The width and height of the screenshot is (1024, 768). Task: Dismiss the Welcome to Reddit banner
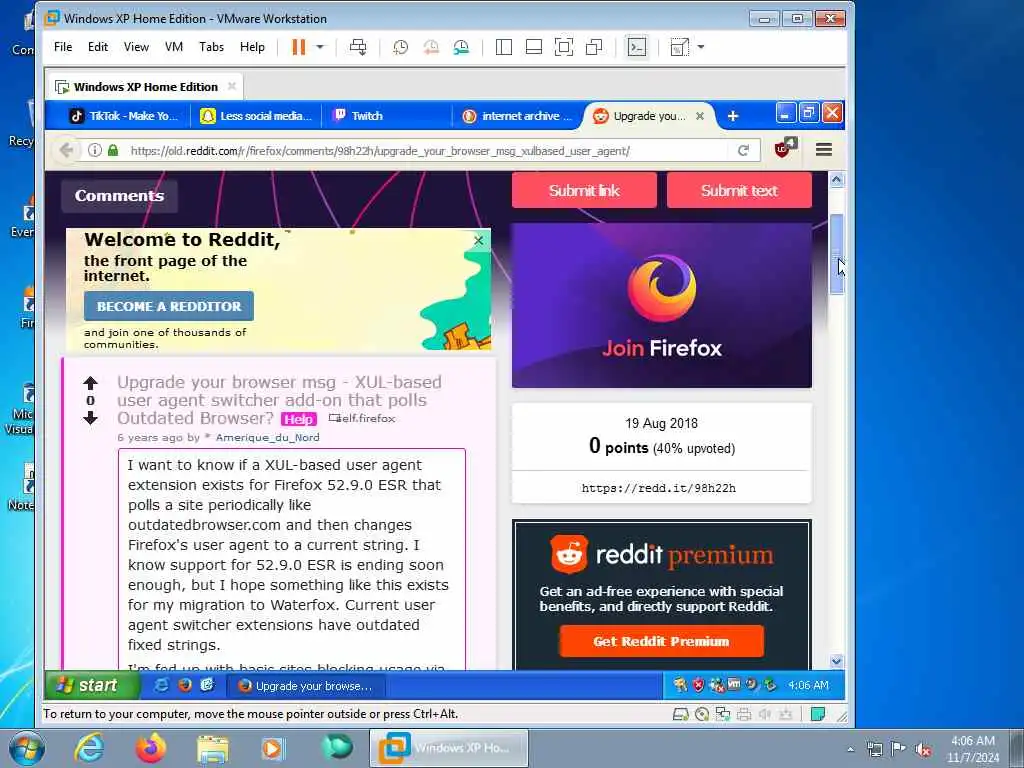tap(479, 240)
